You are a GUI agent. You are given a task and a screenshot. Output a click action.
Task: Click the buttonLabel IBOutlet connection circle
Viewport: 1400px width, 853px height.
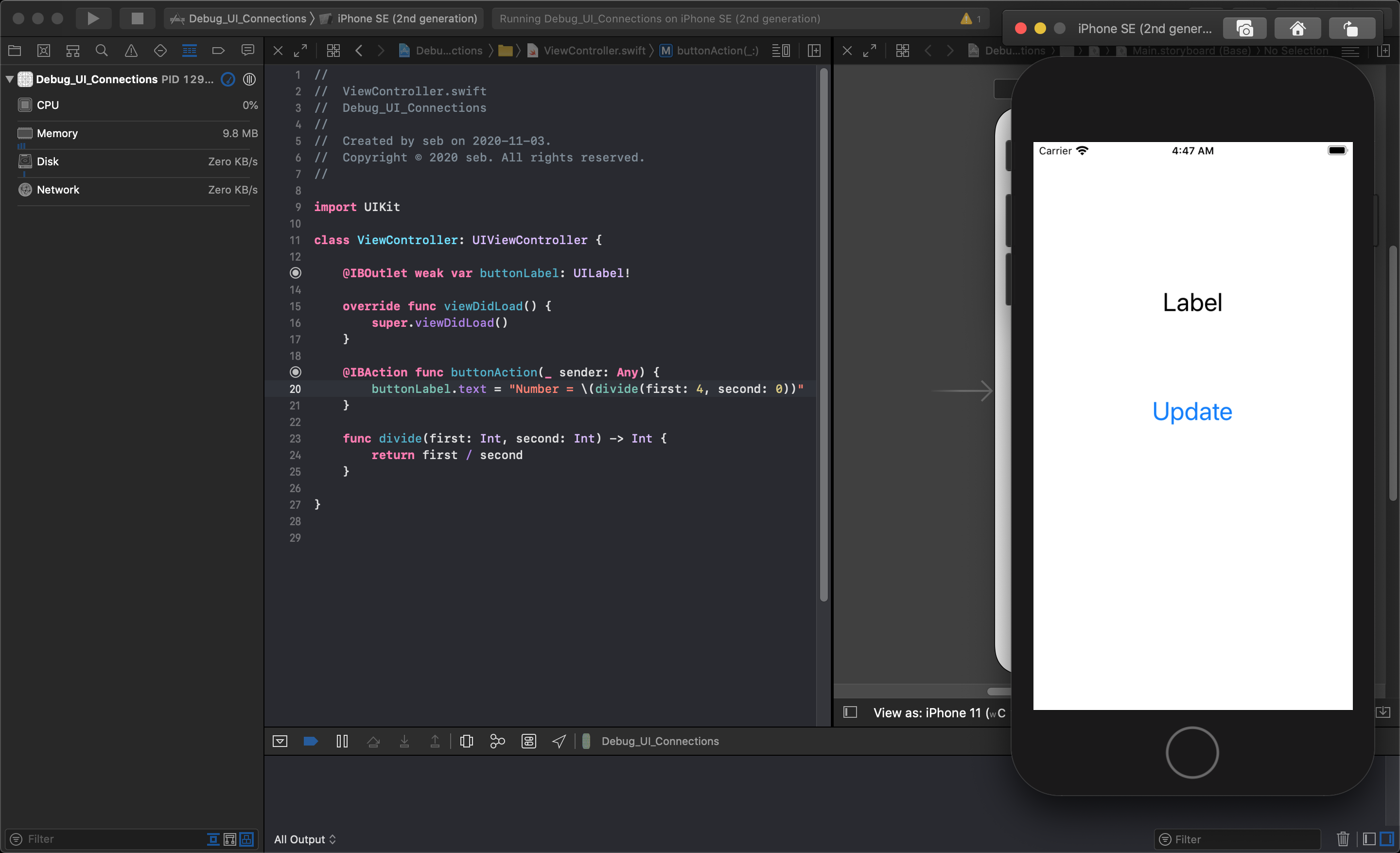(x=296, y=273)
